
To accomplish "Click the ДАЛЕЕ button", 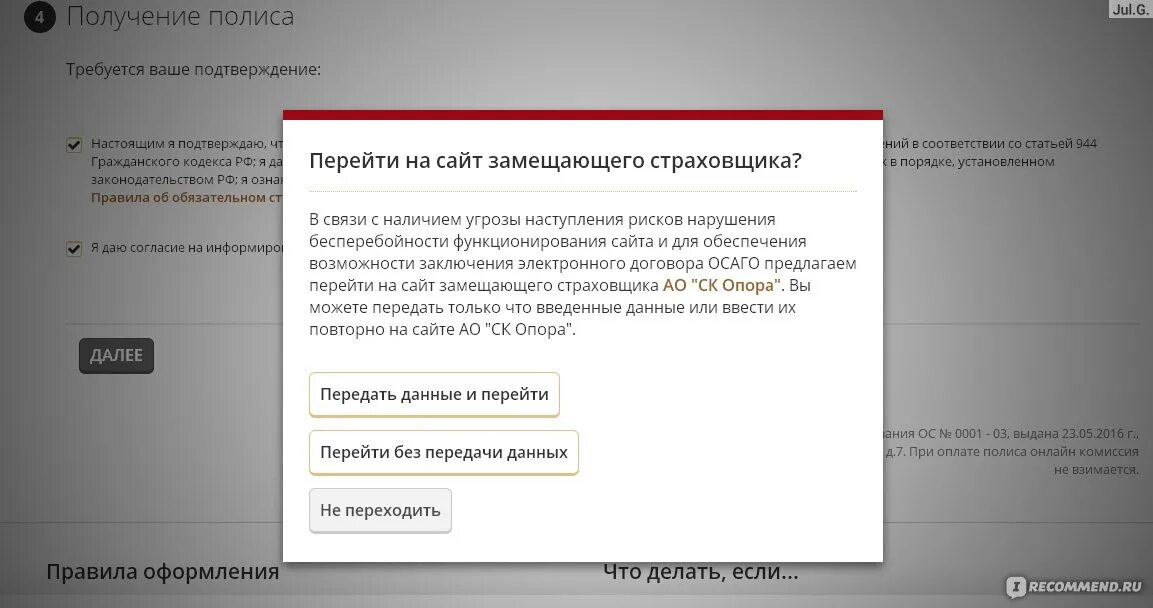I will (x=116, y=356).
